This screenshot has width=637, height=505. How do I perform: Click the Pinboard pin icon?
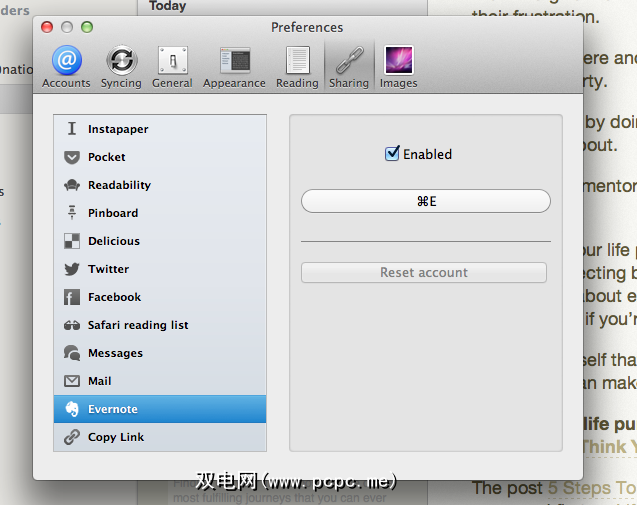point(72,213)
